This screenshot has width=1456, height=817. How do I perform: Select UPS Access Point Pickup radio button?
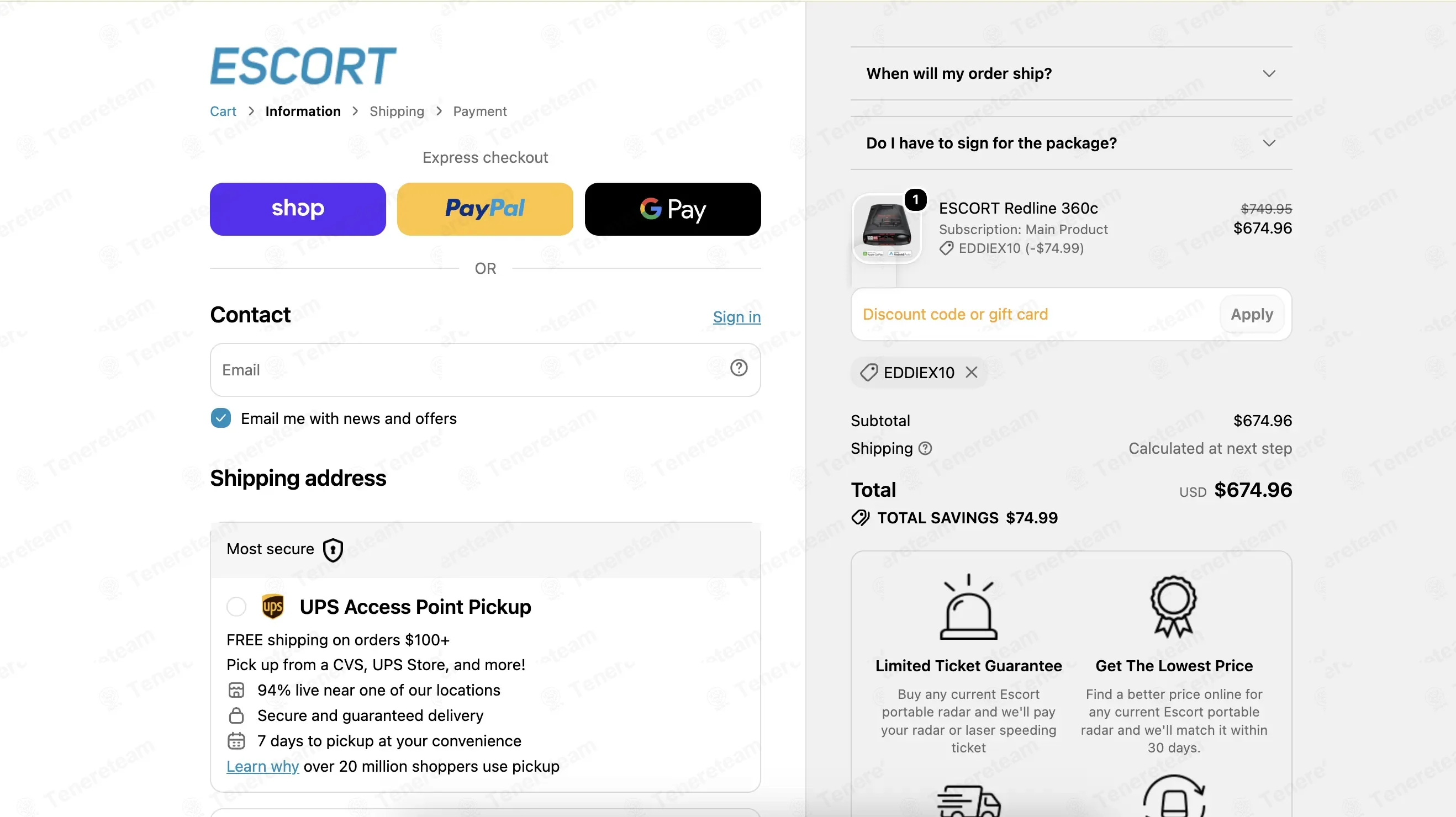pyautogui.click(x=236, y=607)
